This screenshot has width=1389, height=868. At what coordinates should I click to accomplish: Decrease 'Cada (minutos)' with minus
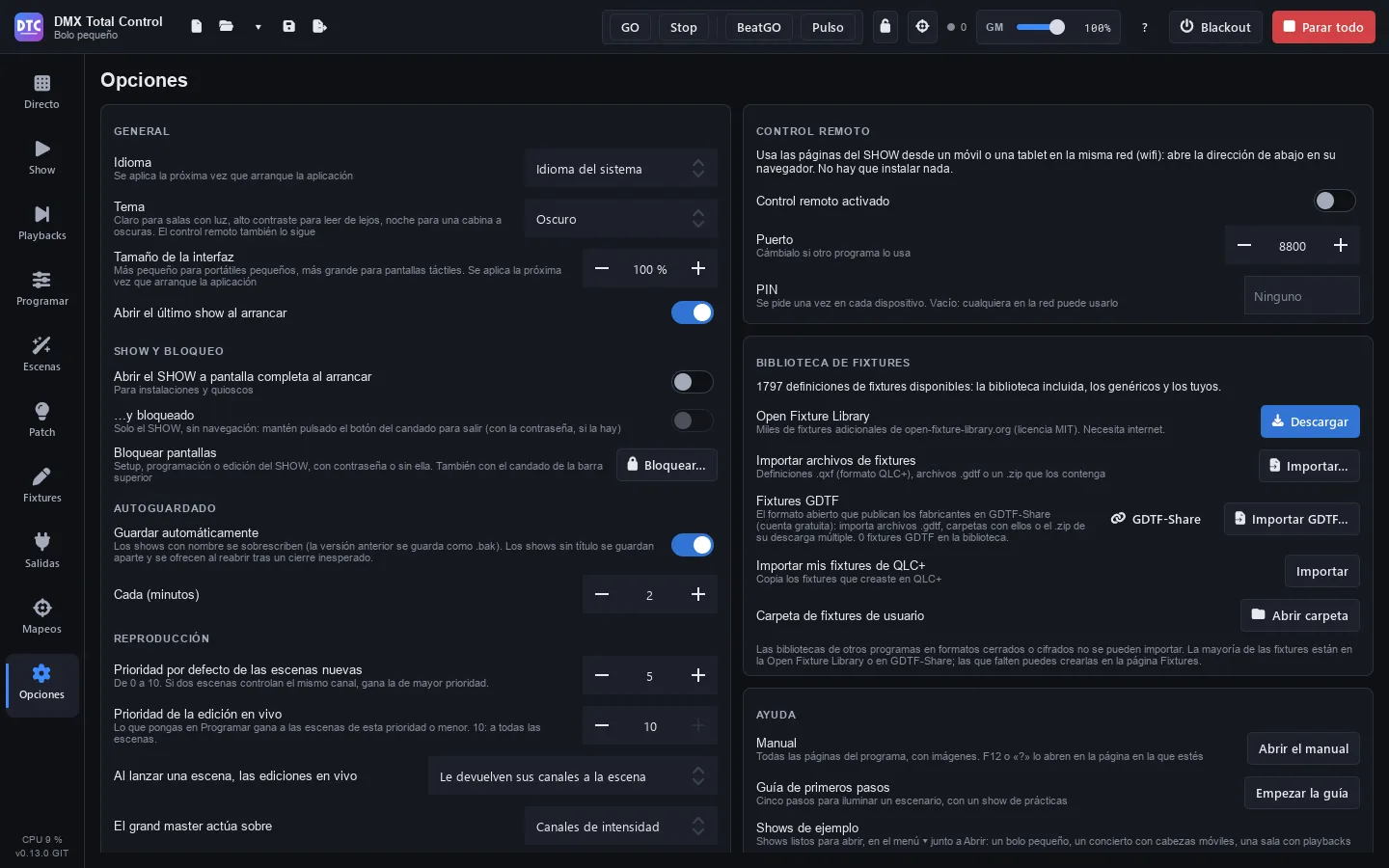tap(602, 595)
